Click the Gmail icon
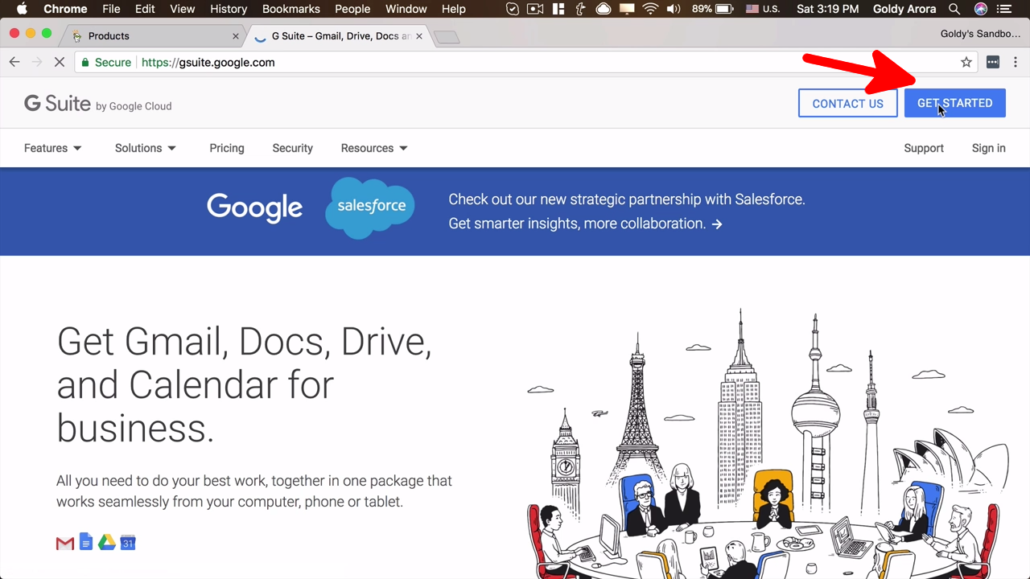Image resolution: width=1030 pixels, height=579 pixels. pos(65,543)
